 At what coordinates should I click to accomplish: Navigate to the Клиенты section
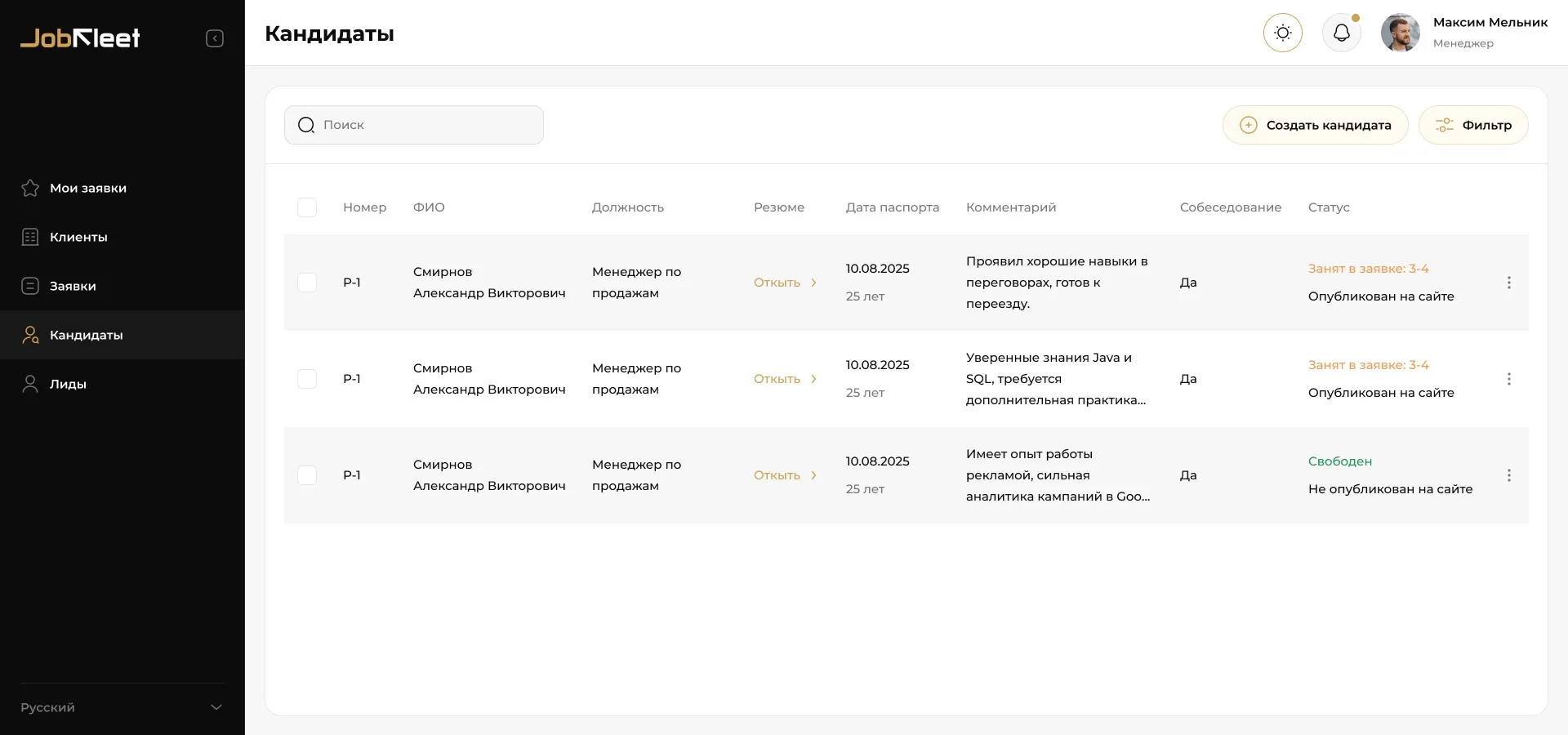(78, 237)
